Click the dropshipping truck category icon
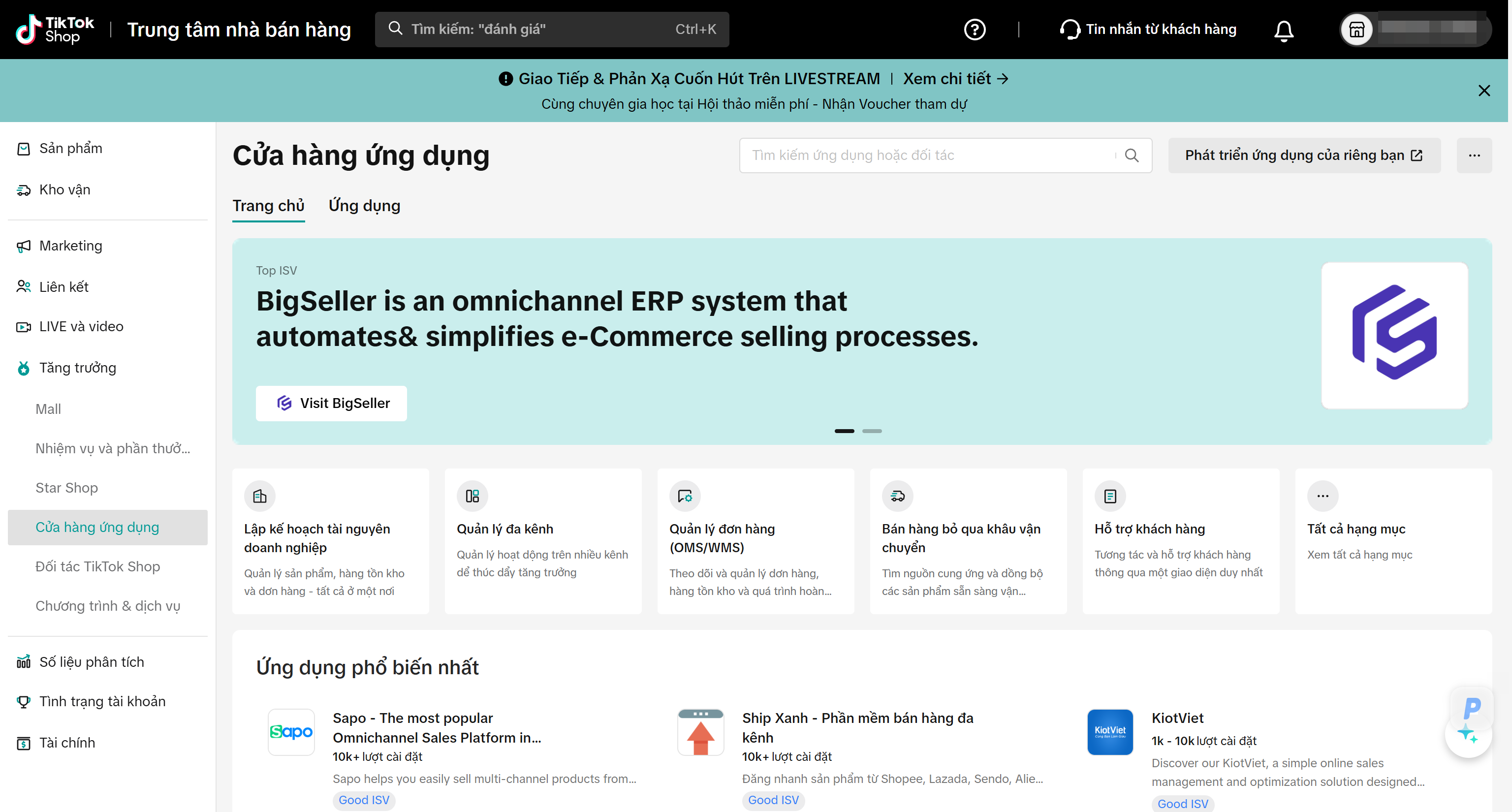The height and width of the screenshot is (812, 1512). coord(897,497)
